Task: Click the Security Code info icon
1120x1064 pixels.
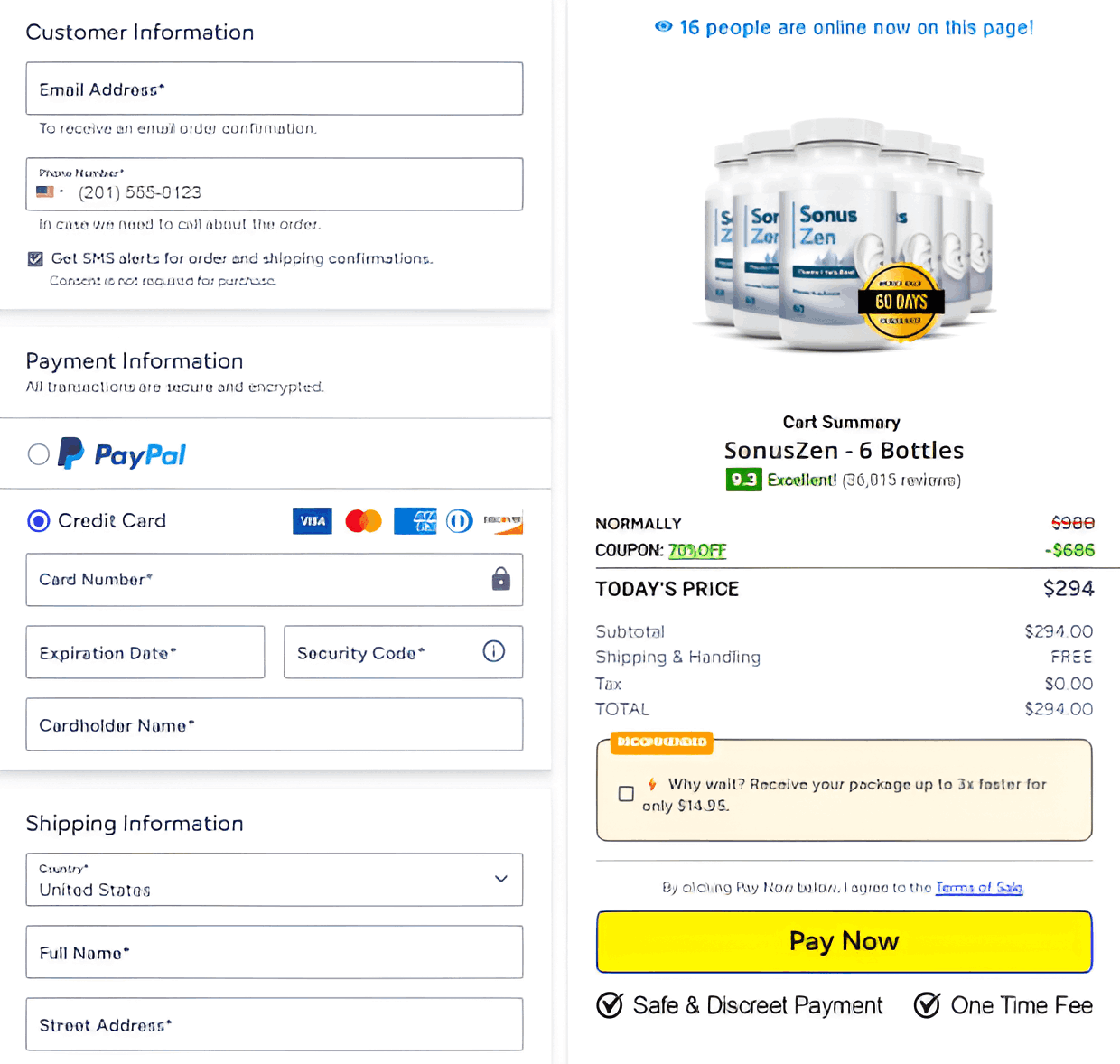Action: (493, 651)
